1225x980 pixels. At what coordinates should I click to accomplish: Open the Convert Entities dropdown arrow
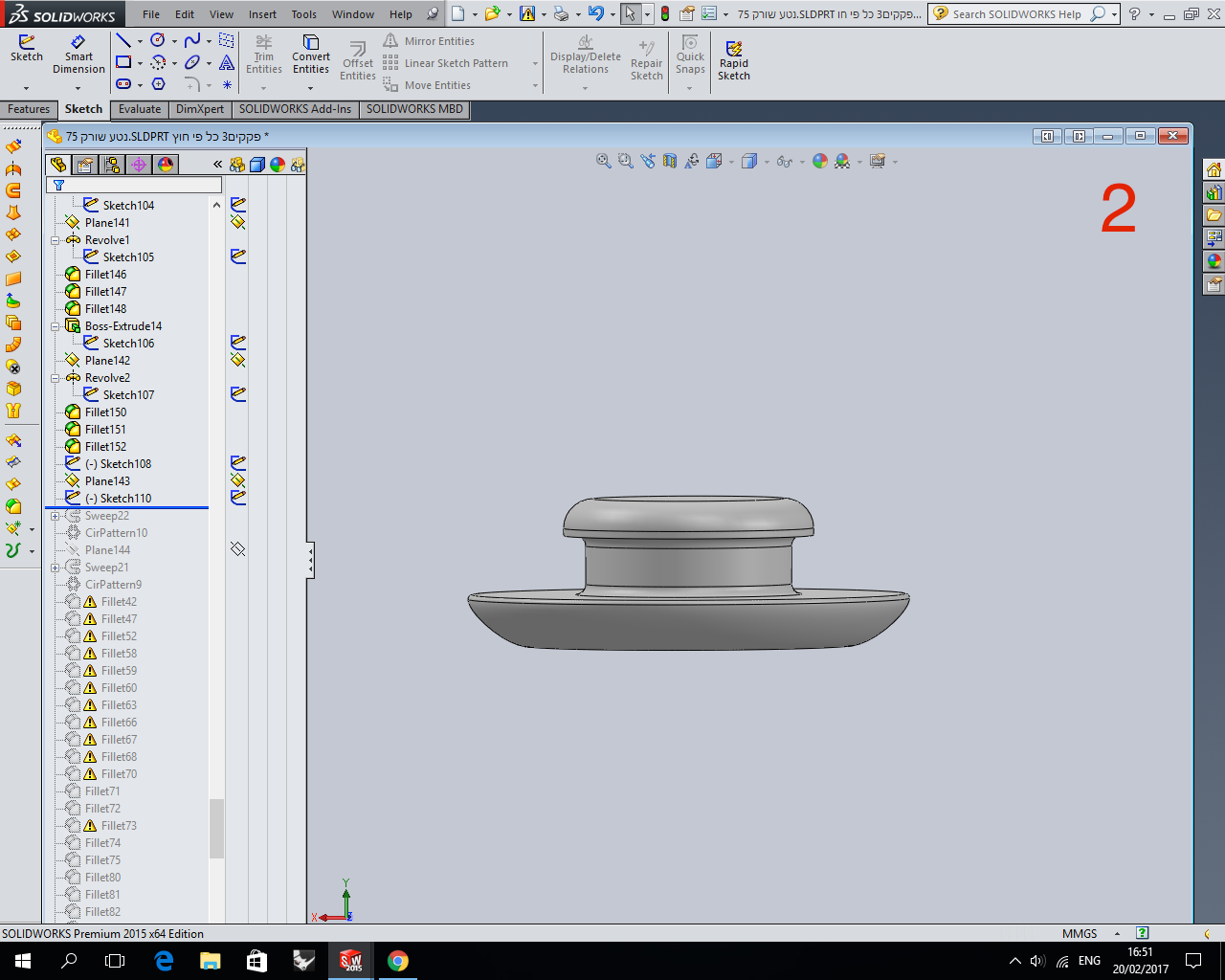pyautogui.click(x=311, y=88)
